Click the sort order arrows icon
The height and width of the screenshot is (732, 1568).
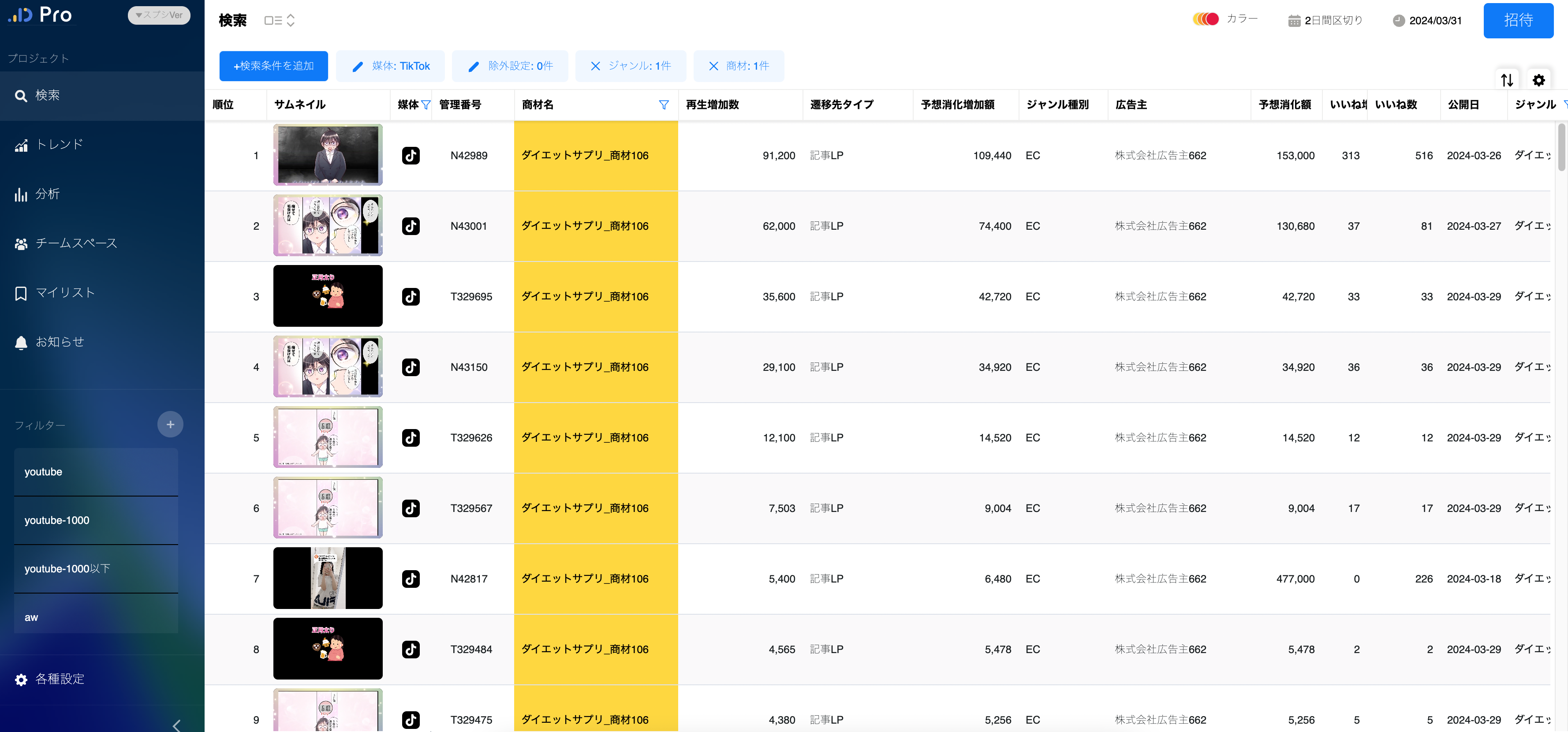(1507, 80)
